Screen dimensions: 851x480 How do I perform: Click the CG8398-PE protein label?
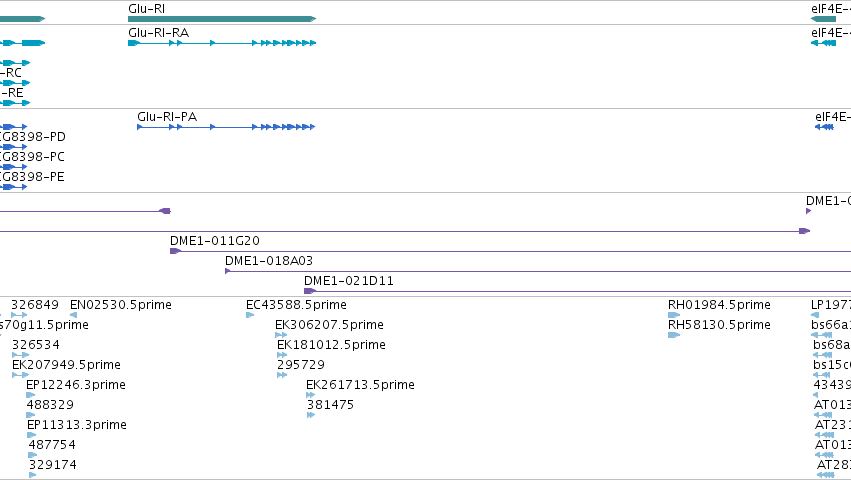pos(33,177)
